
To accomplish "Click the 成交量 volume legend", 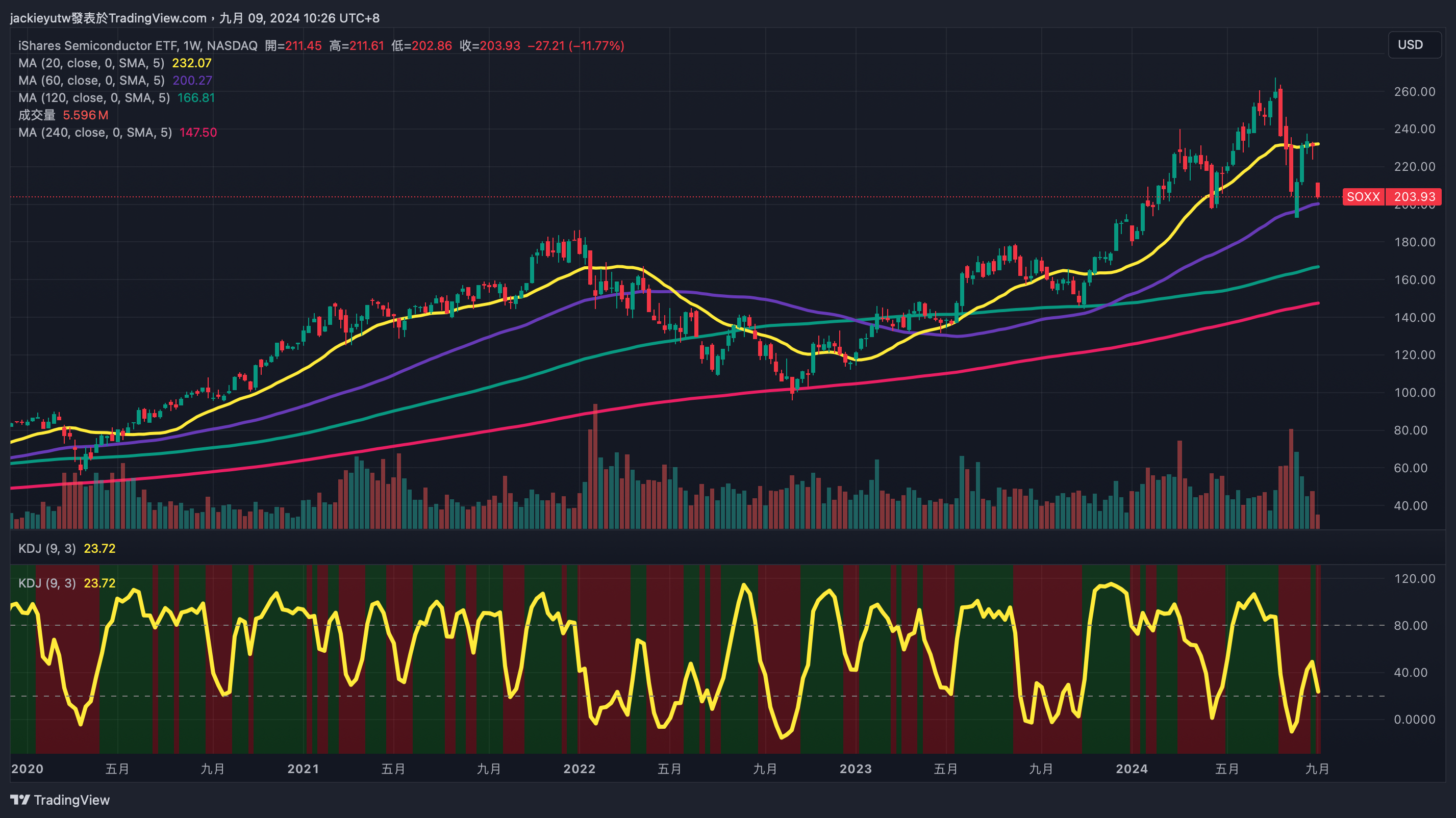I will (x=37, y=115).
